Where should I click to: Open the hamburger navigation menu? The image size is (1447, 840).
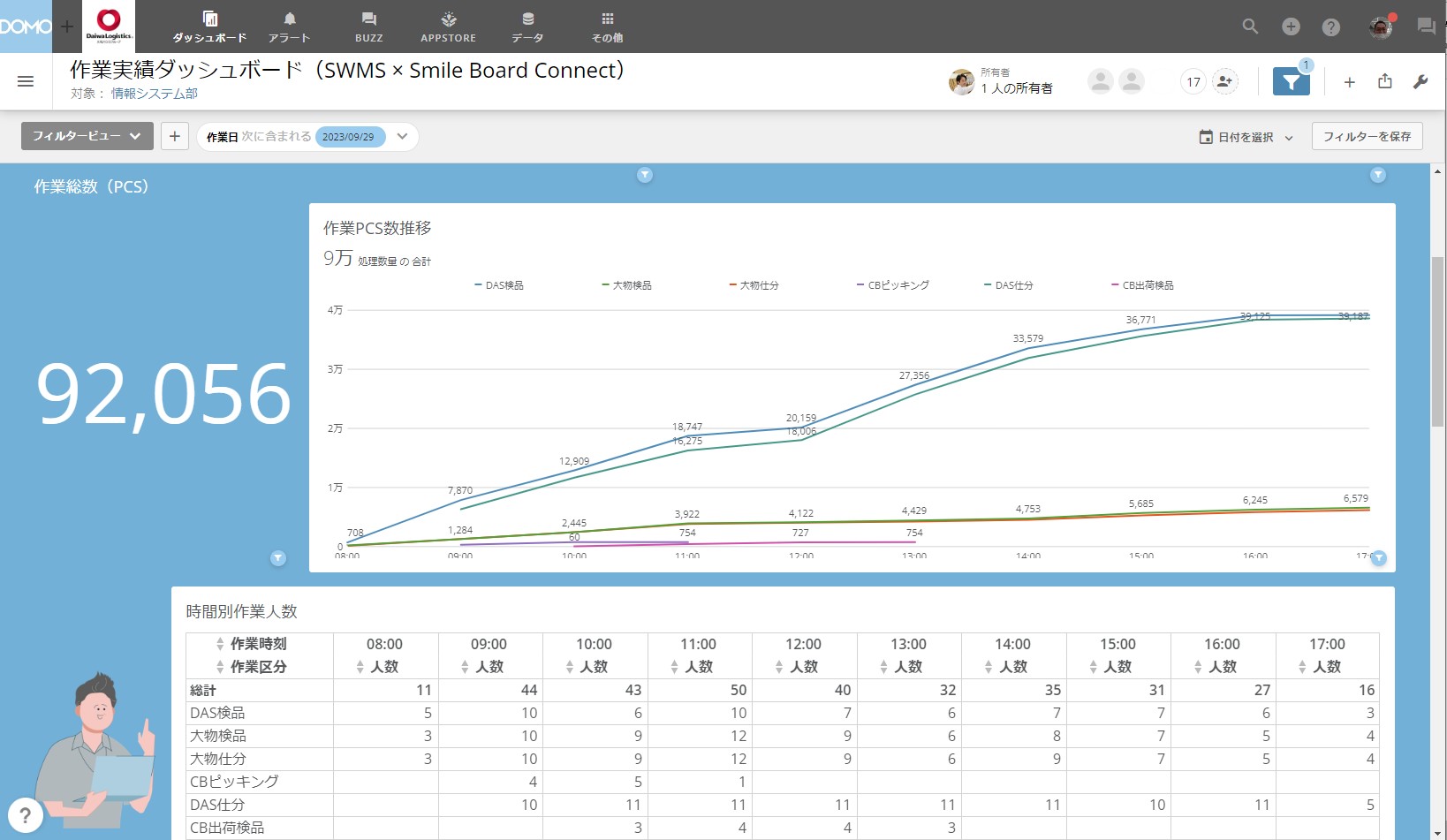[x=26, y=81]
